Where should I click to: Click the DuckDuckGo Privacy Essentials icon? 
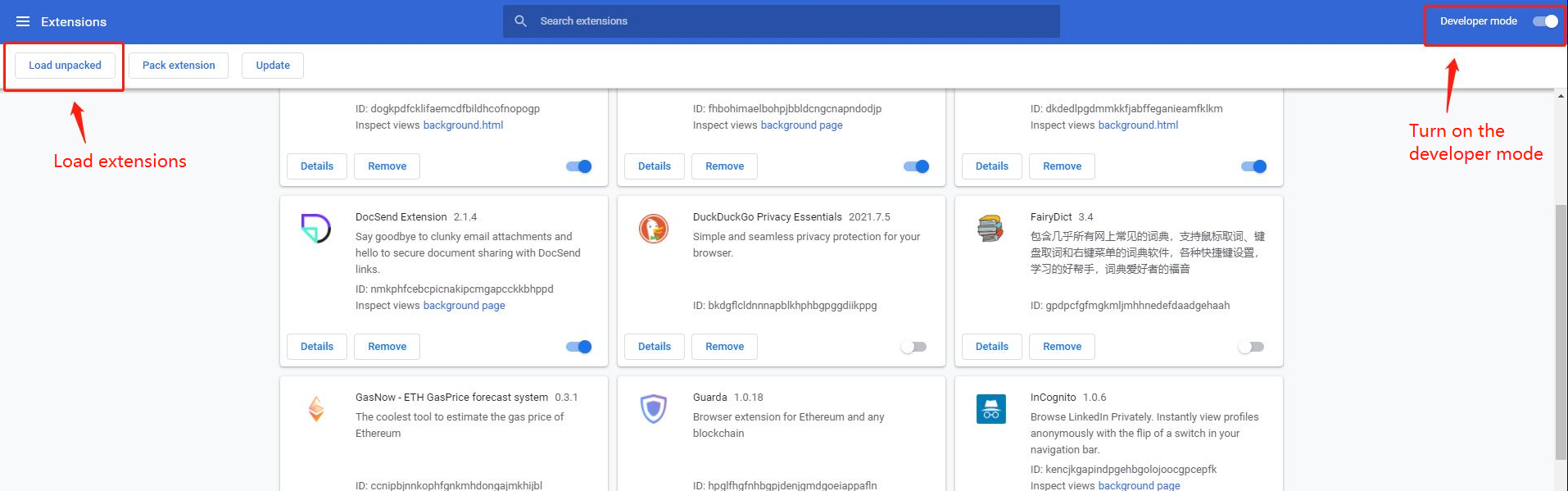click(654, 229)
